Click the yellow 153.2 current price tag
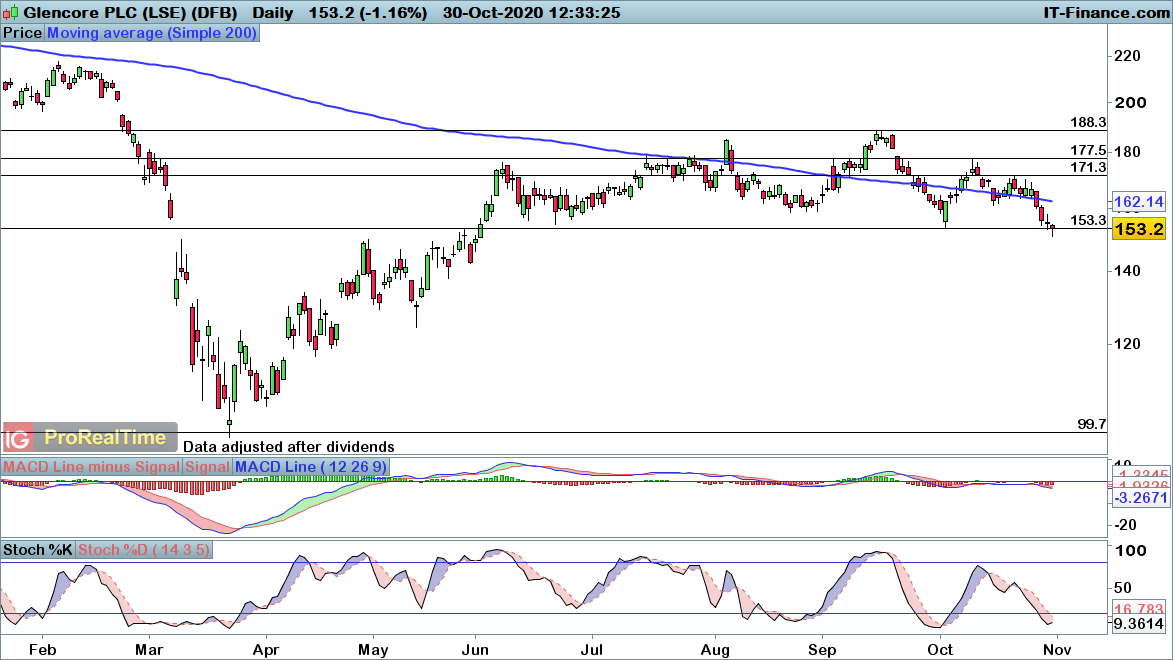Image resolution: width=1173 pixels, height=660 pixels. tap(1139, 229)
